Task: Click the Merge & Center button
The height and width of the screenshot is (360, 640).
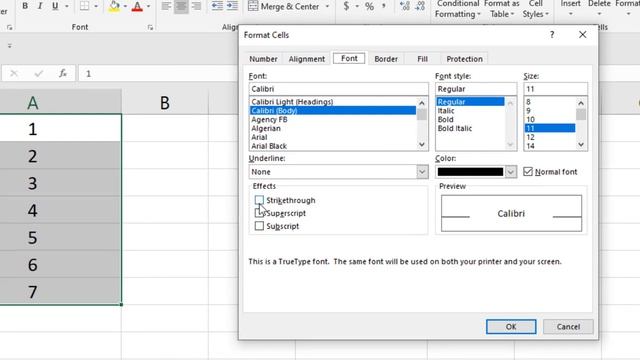Action: (x=284, y=6)
